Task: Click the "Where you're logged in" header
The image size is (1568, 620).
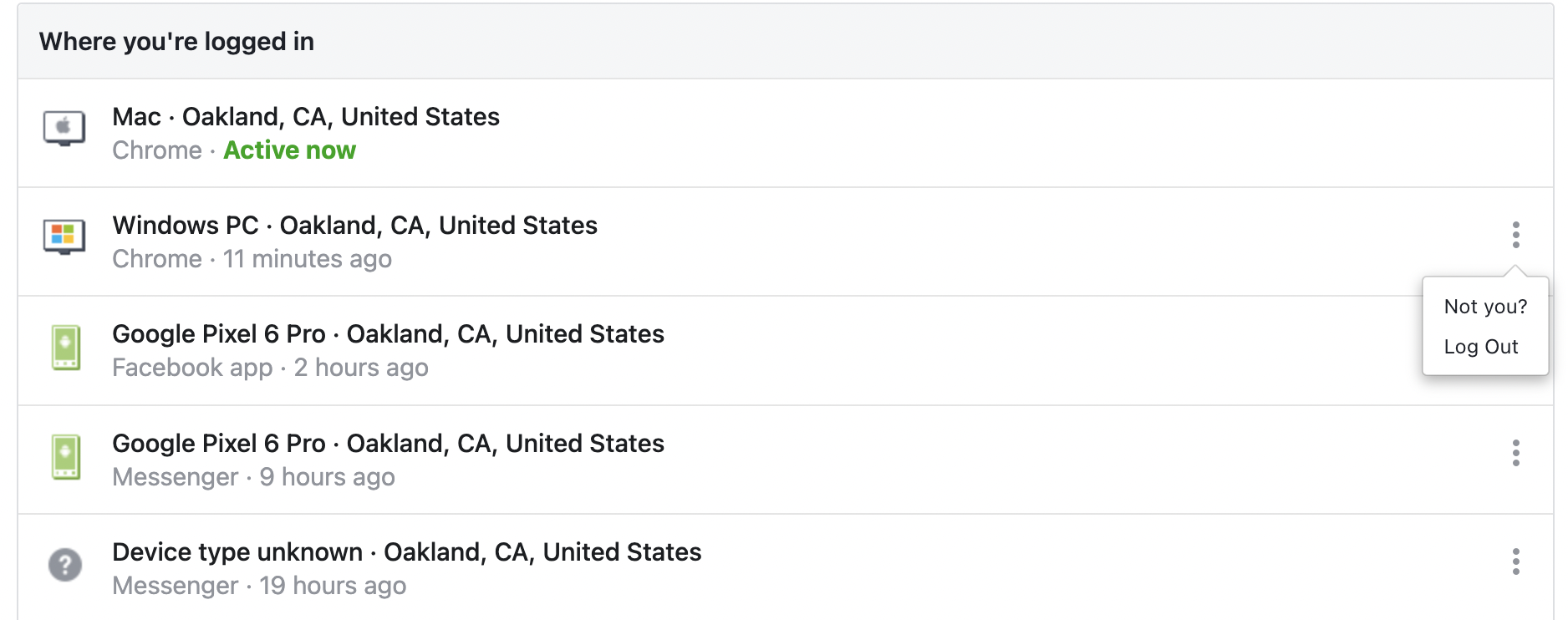Action: click(x=176, y=42)
